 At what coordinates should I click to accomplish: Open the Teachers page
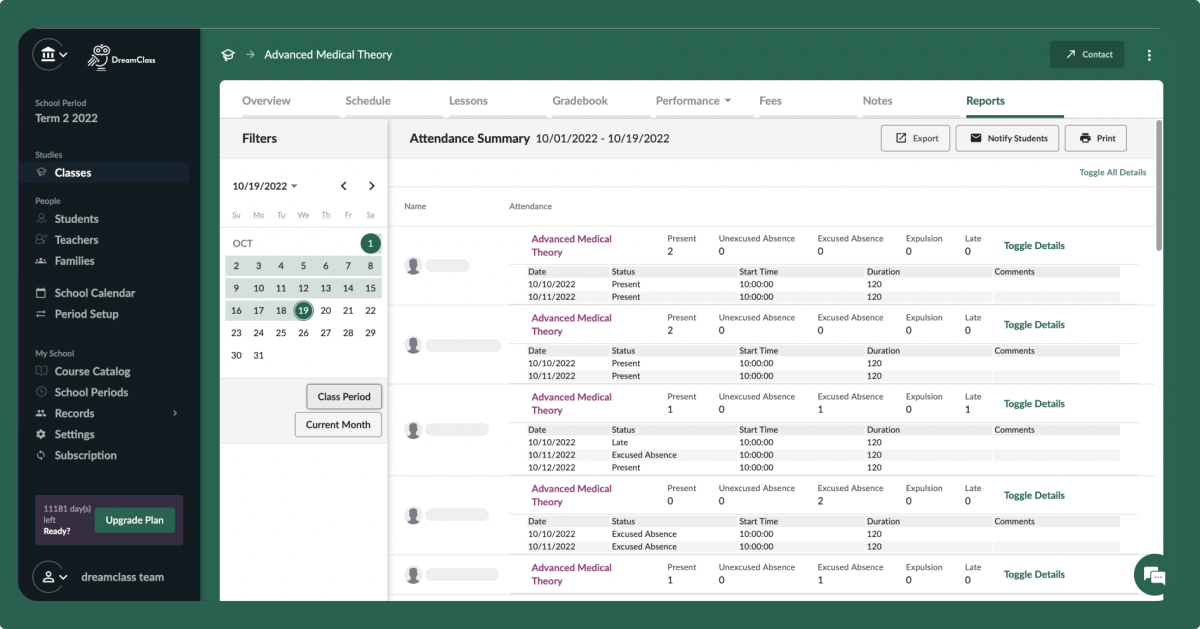click(x=77, y=239)
